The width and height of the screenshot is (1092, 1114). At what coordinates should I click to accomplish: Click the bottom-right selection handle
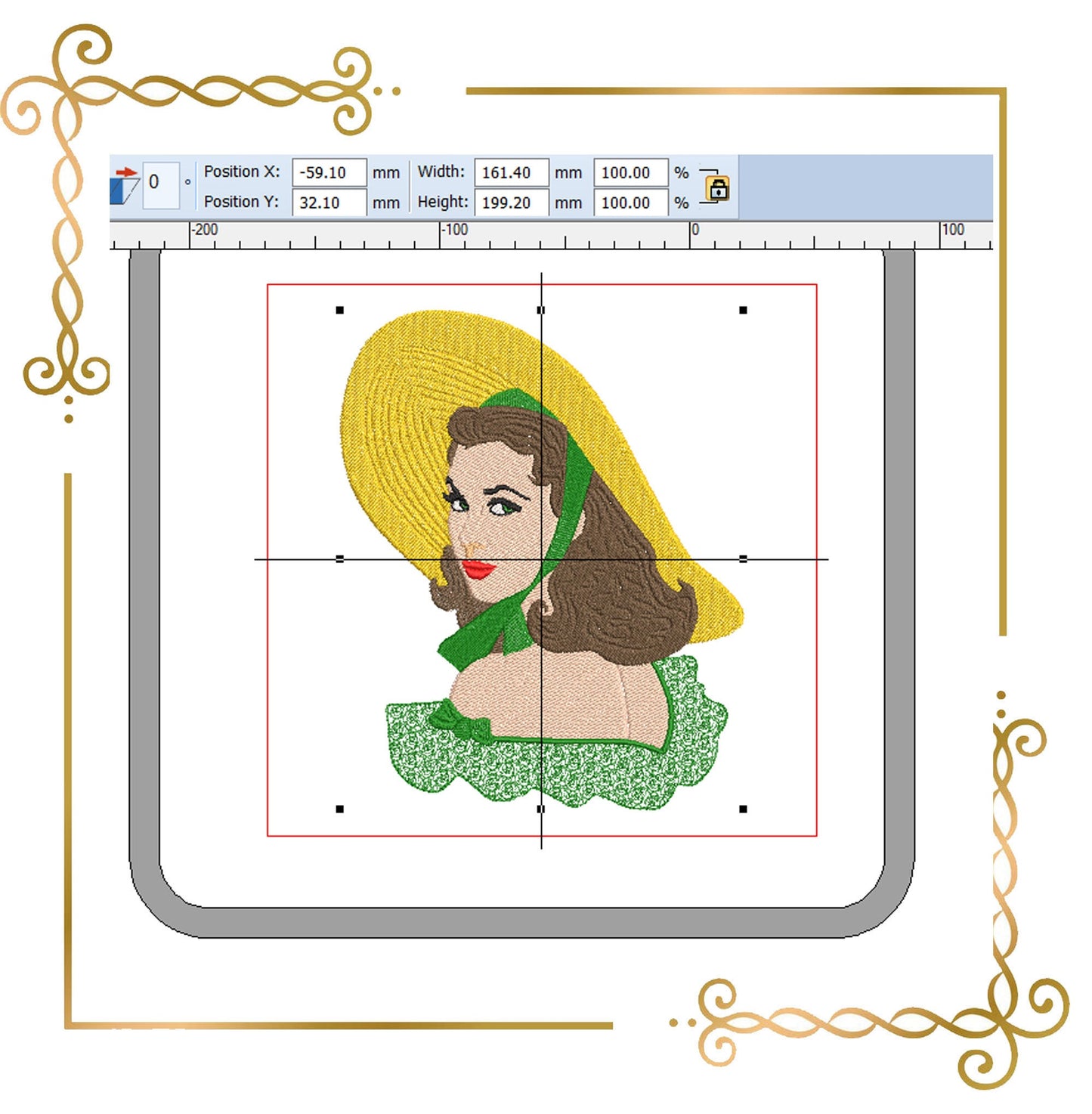(x=743, y=809)
